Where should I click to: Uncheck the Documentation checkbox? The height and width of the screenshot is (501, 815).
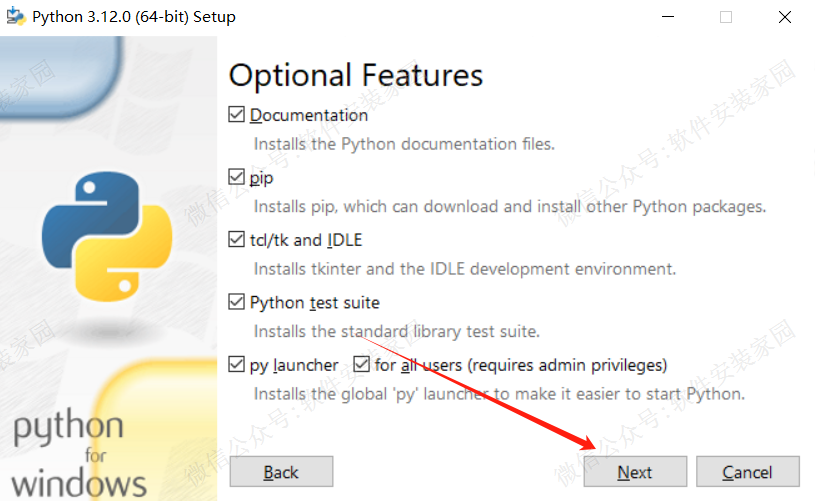tap(237, 115)
